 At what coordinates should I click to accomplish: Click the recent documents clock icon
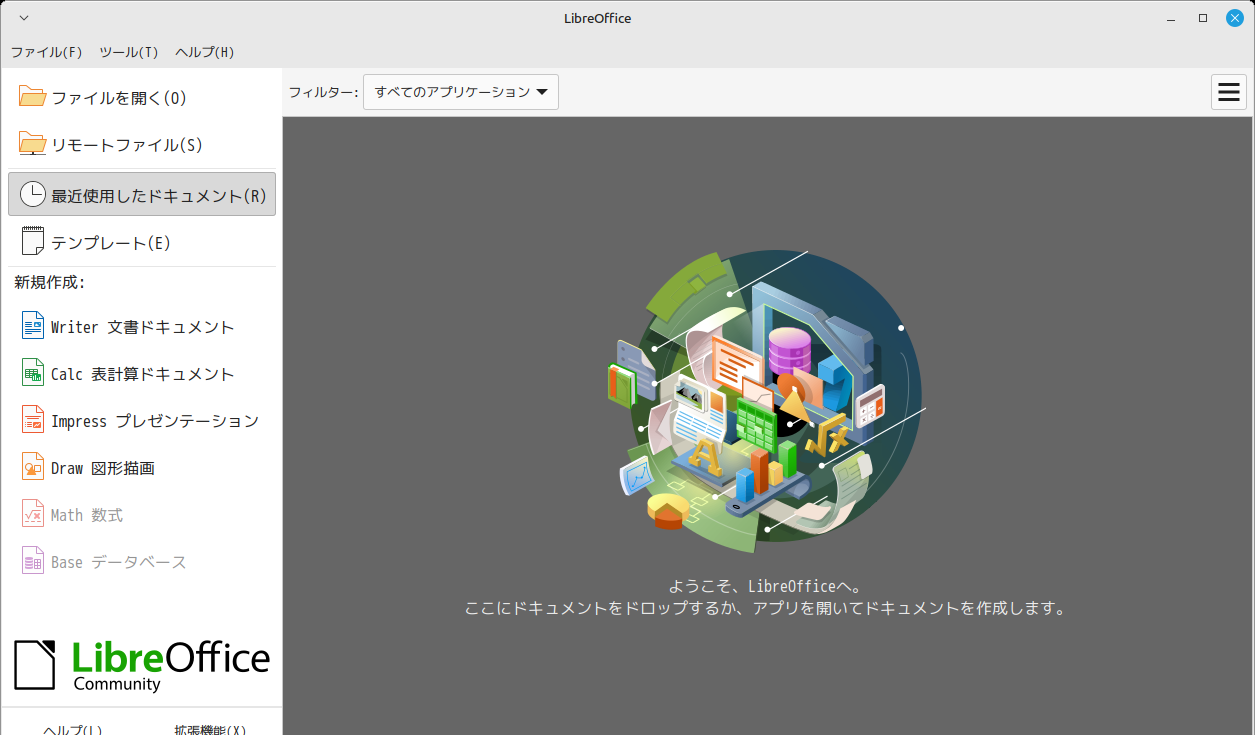(x=33, y=195)
